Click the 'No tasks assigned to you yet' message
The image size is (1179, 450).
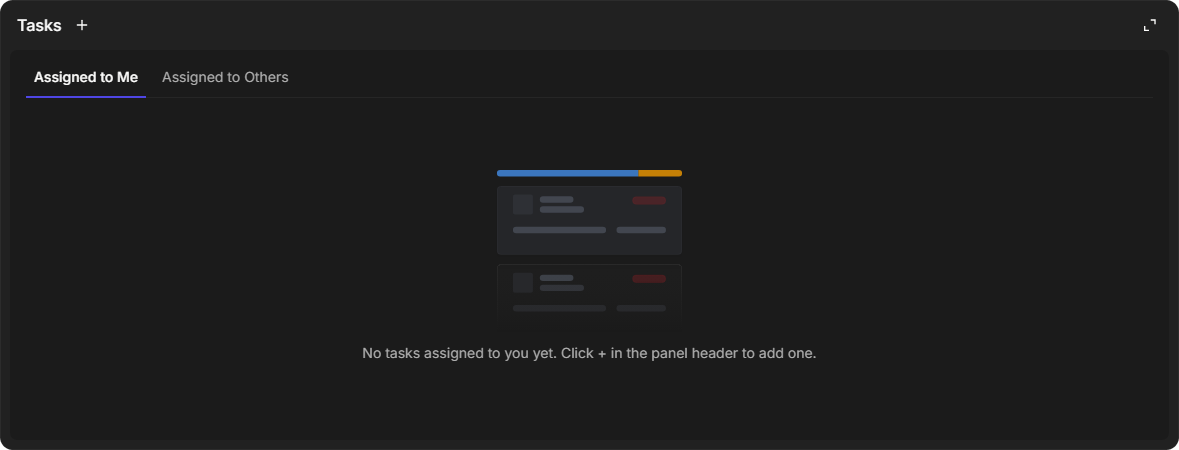pyautogui.click(x=589, y=353)
